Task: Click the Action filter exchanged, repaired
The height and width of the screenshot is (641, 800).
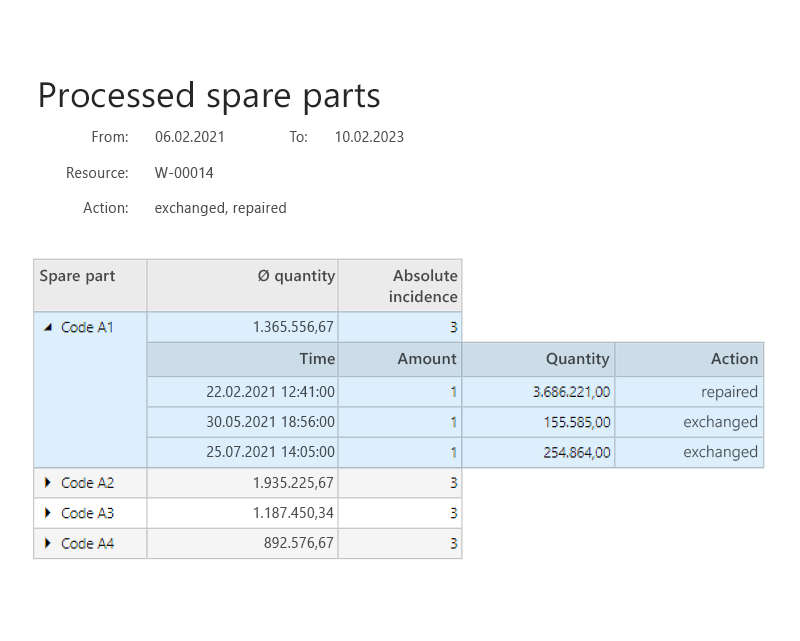Action: [x=220, y=208]
